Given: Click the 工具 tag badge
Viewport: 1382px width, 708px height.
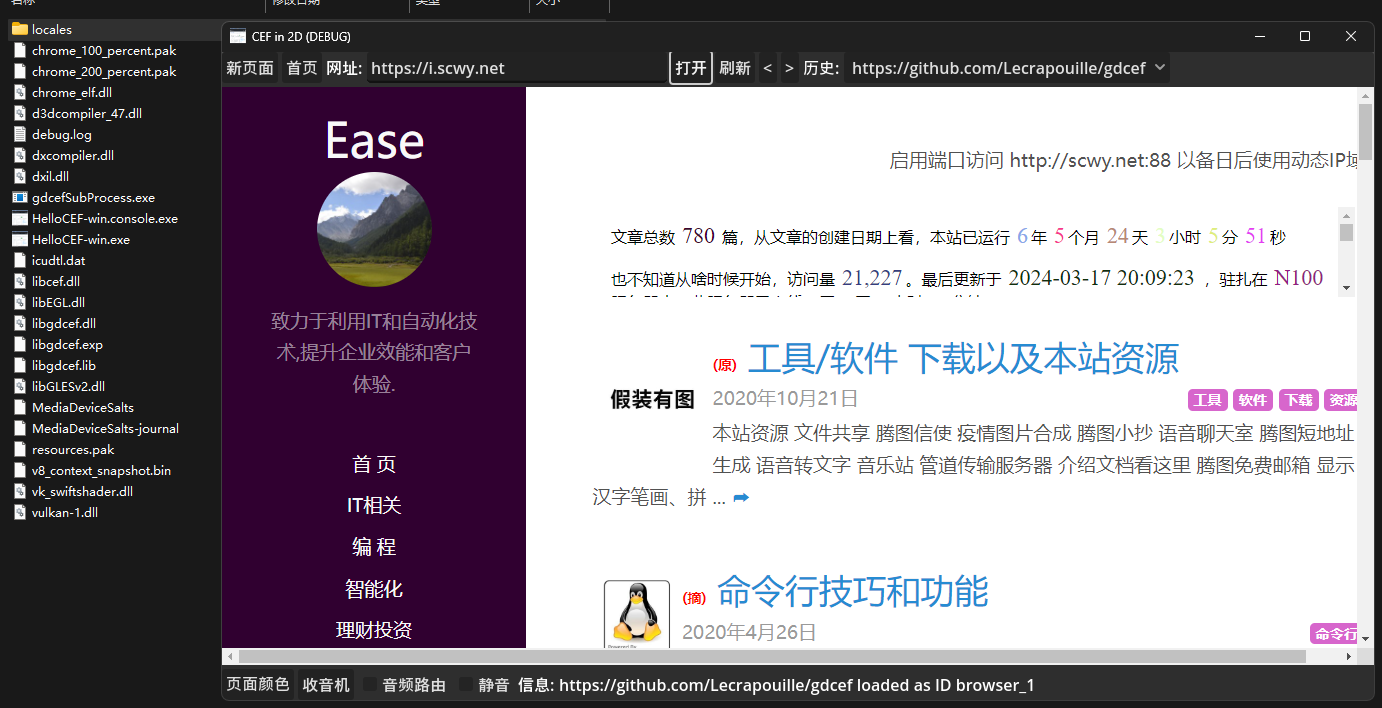Looking at the screenshot, I should tap(1208, 400).
